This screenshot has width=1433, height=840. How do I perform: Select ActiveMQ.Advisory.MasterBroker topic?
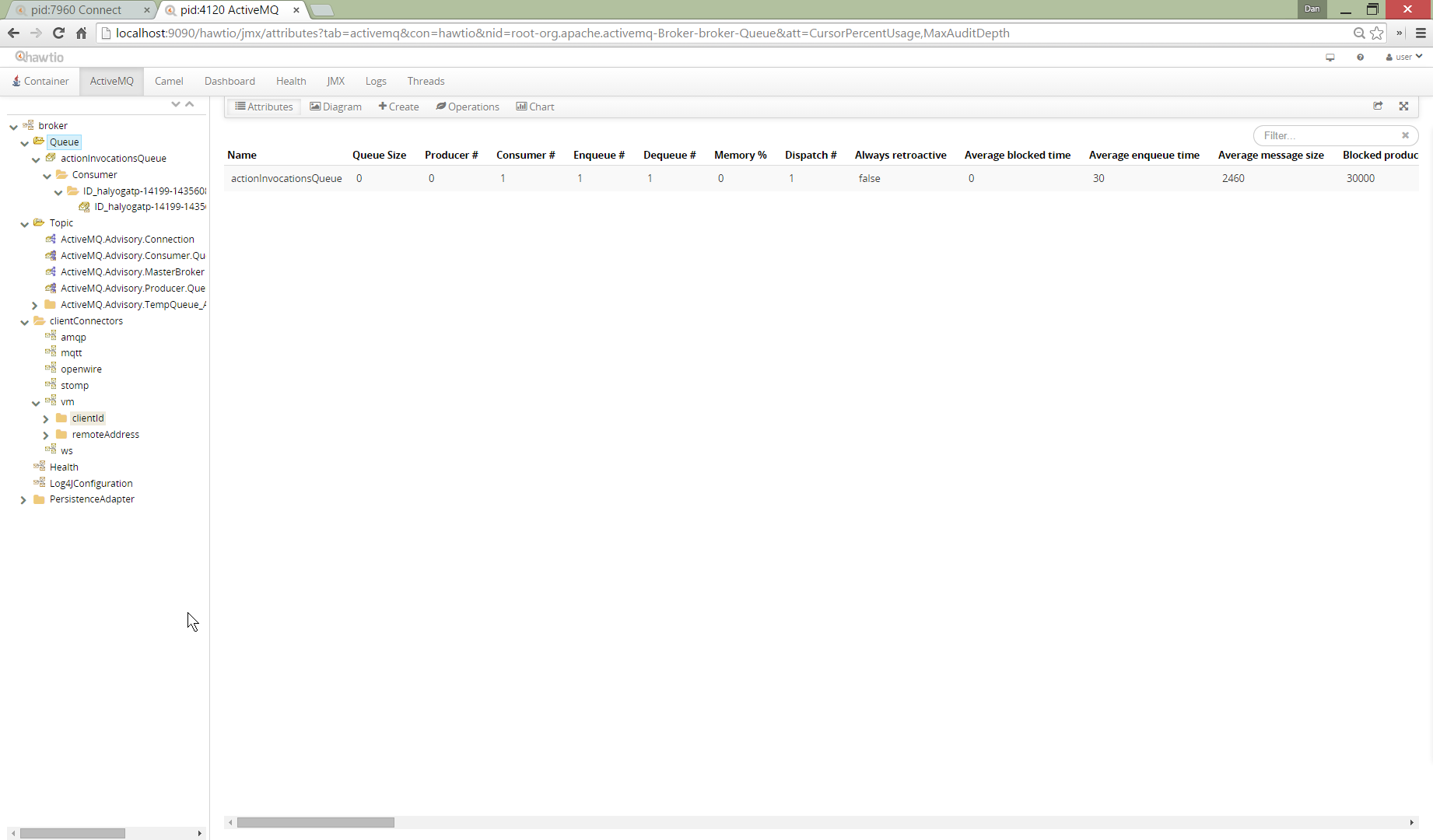(133, 271)
